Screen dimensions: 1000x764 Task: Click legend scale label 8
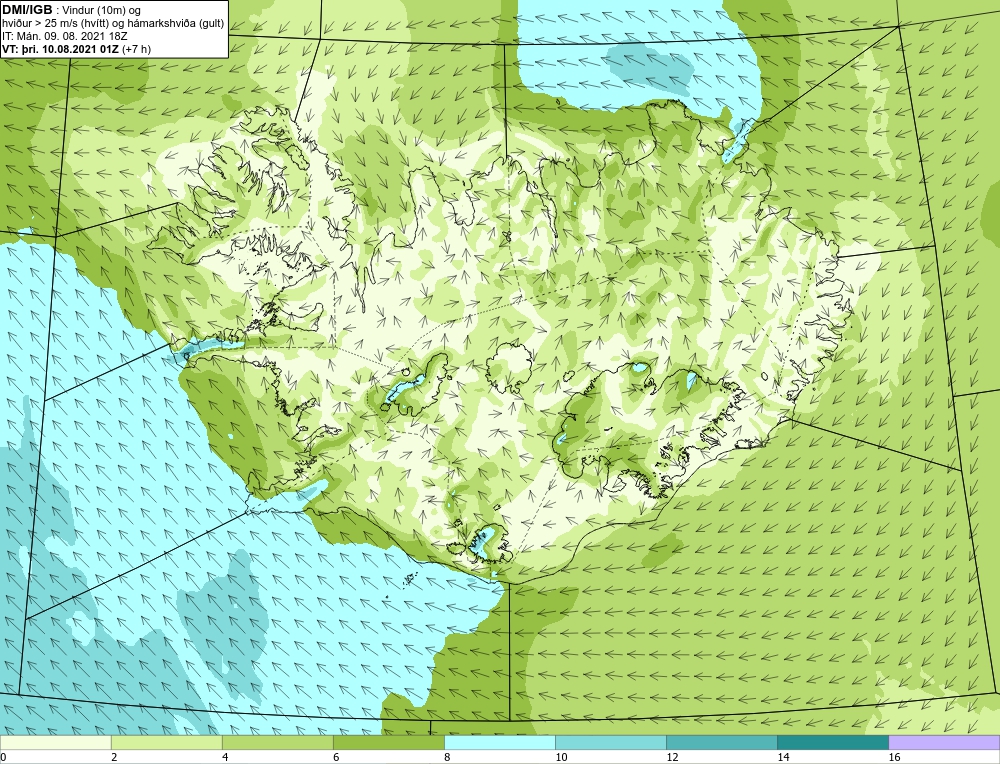pyautogui.click(x=447, y=757)
